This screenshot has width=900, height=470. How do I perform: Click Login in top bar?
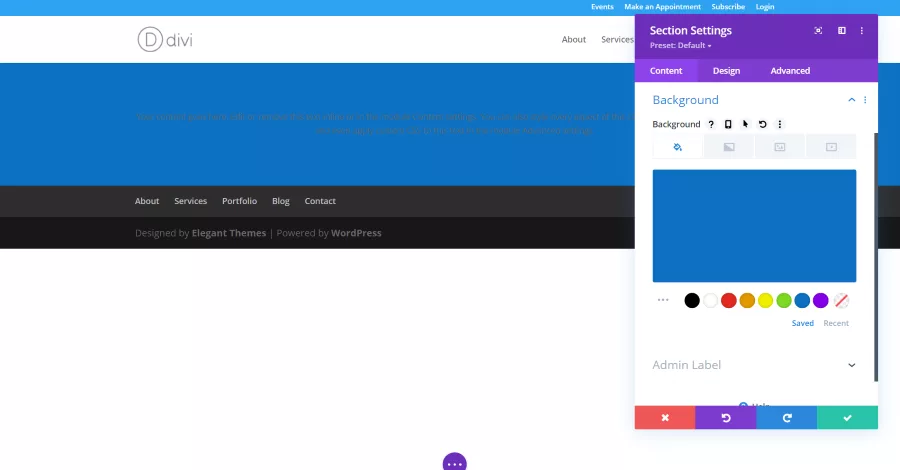(765, 7)
